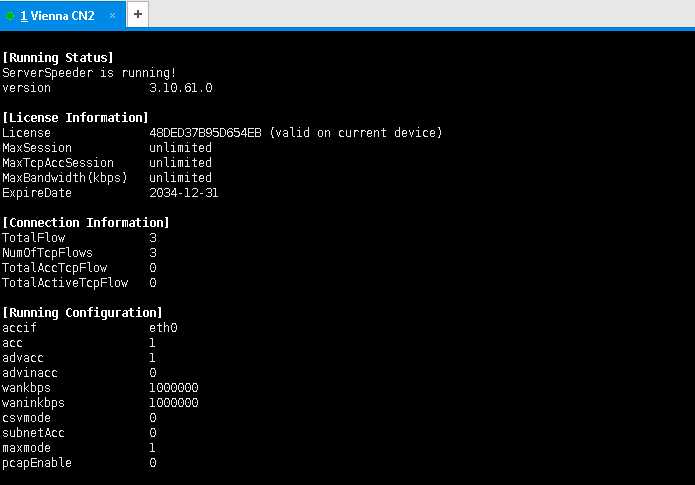Click the advinacc label

click(x=30, y=373)
